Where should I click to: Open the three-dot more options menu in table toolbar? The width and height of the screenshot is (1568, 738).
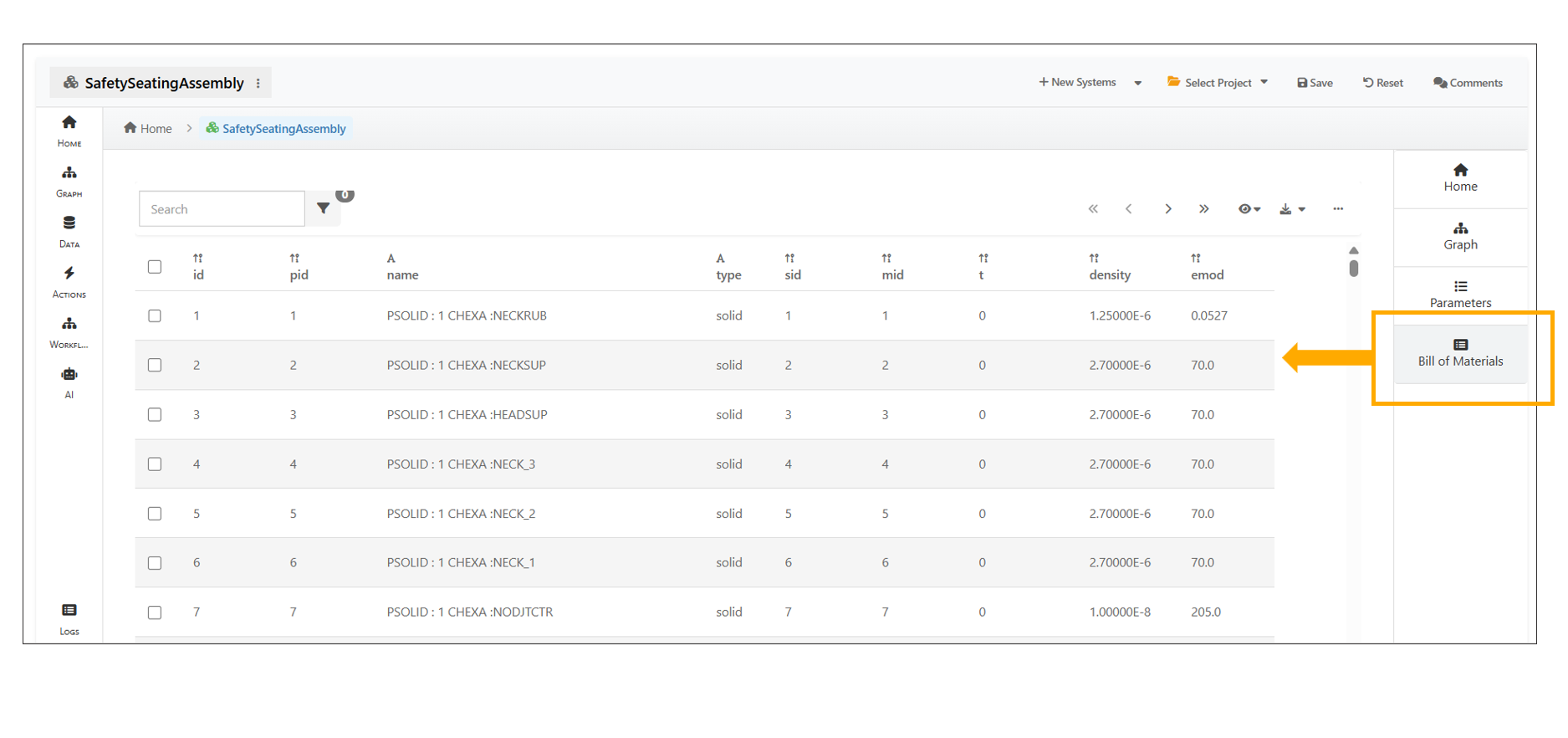(x=1338, y=209)
